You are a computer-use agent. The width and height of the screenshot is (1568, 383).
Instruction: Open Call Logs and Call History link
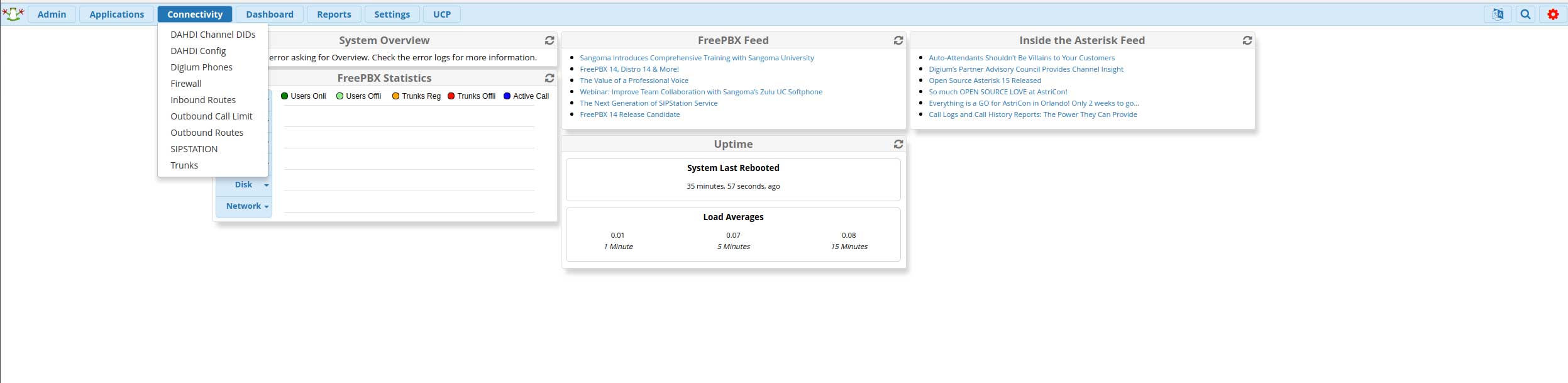click(x=1032, y=114)
